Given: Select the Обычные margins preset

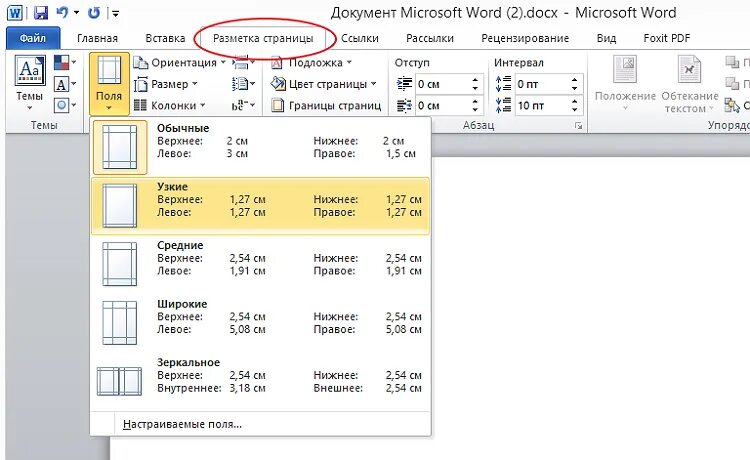Looking at the screenshot, I should point(260,147).
